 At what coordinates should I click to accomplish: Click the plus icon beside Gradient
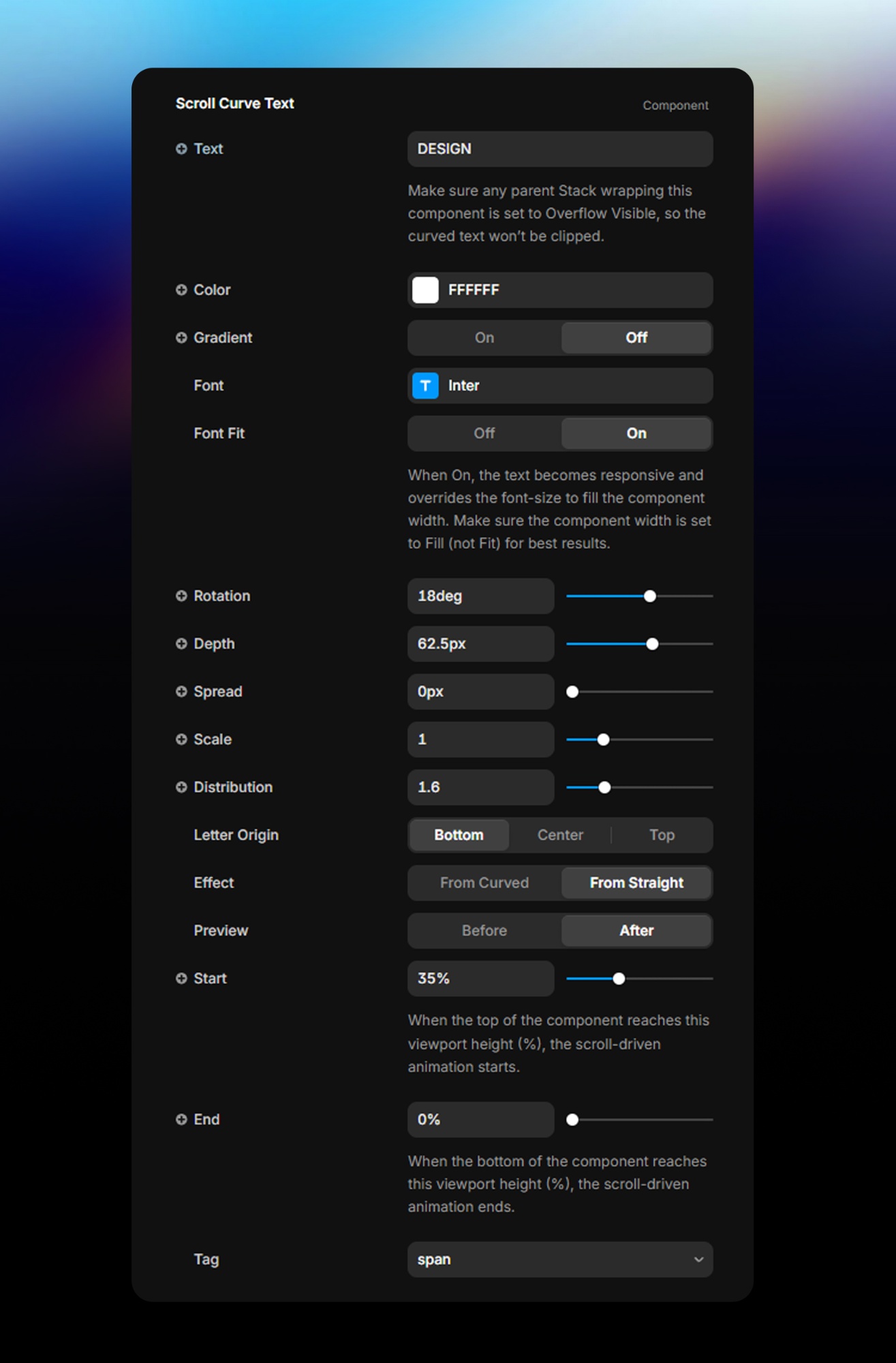[181, 337]
